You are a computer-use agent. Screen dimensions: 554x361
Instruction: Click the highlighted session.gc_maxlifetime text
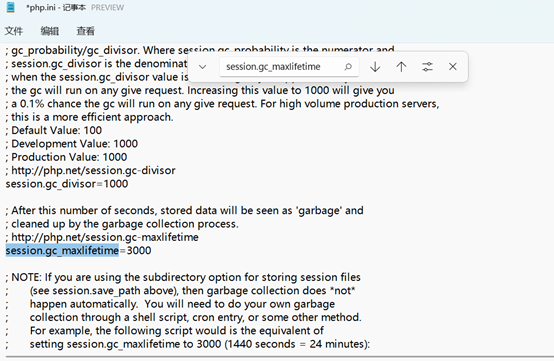[62, 250]
